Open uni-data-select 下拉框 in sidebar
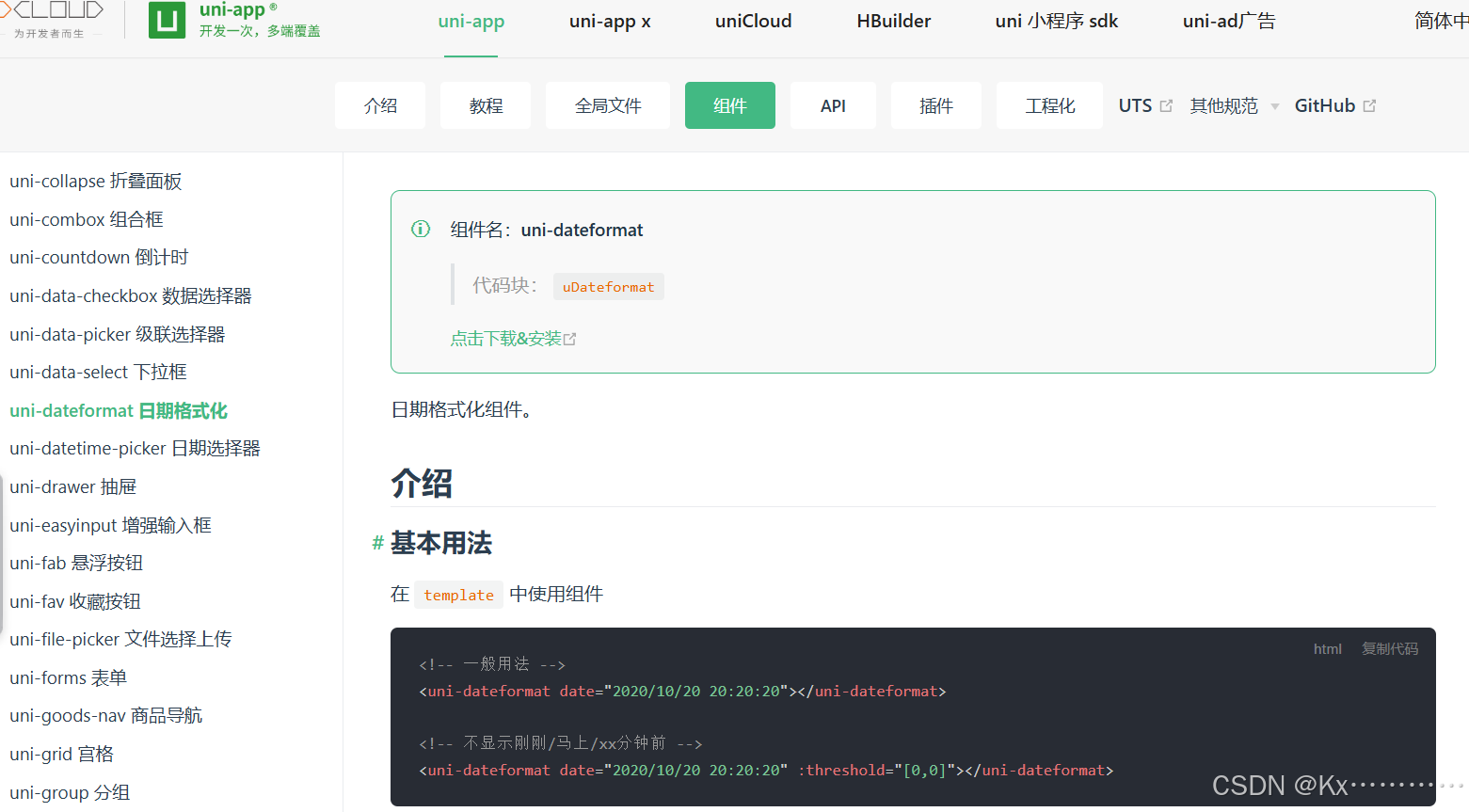Viewport: 1469px width, 812px height. 99,372
